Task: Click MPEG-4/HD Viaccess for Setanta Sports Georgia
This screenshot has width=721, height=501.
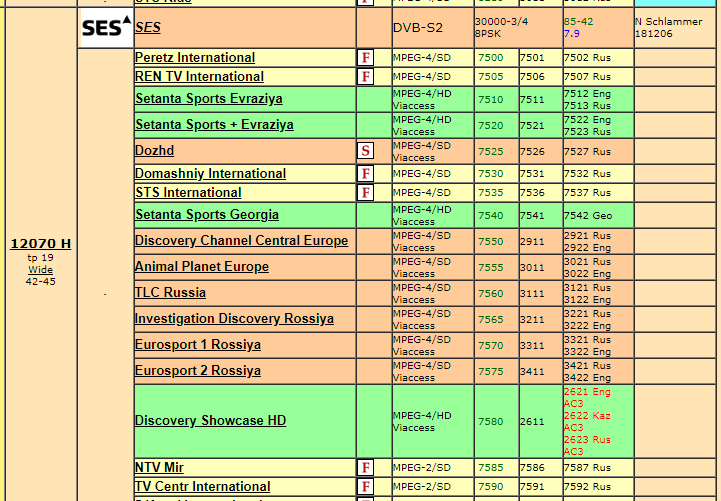Action: (422, 216)
